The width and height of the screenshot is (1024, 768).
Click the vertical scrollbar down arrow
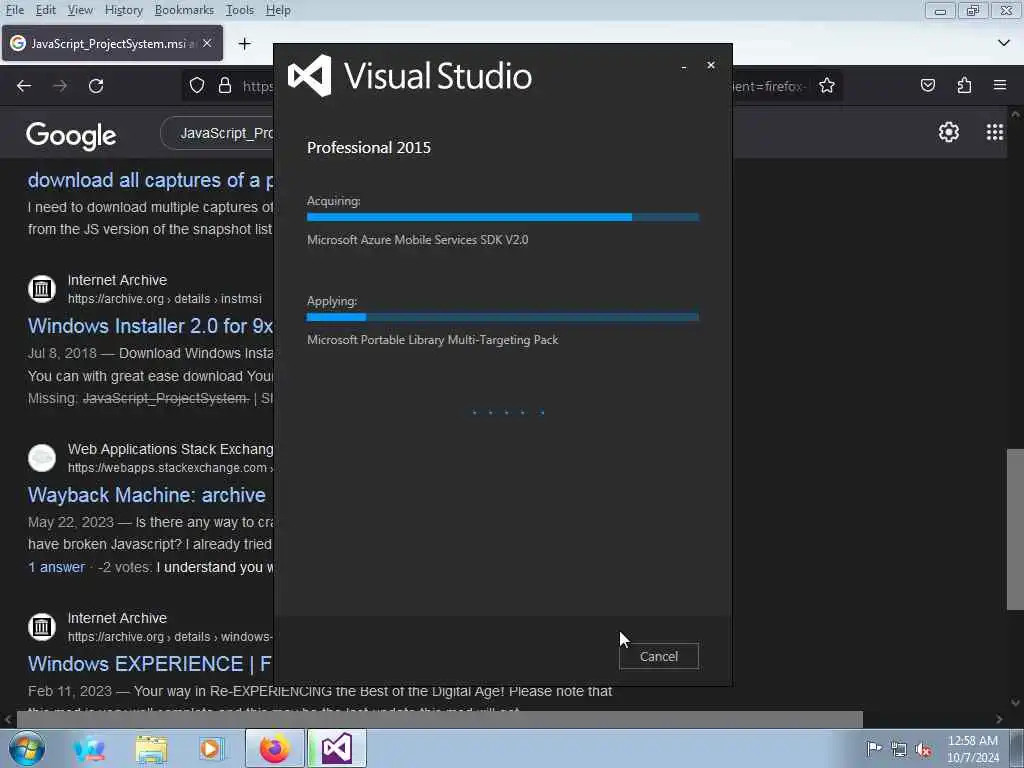click(x=1015, y=703)
